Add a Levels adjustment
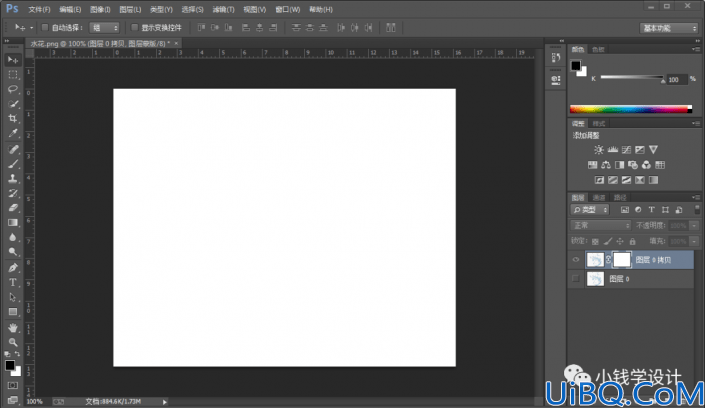This screenshot has width=705, height=408. pos(612,149)
